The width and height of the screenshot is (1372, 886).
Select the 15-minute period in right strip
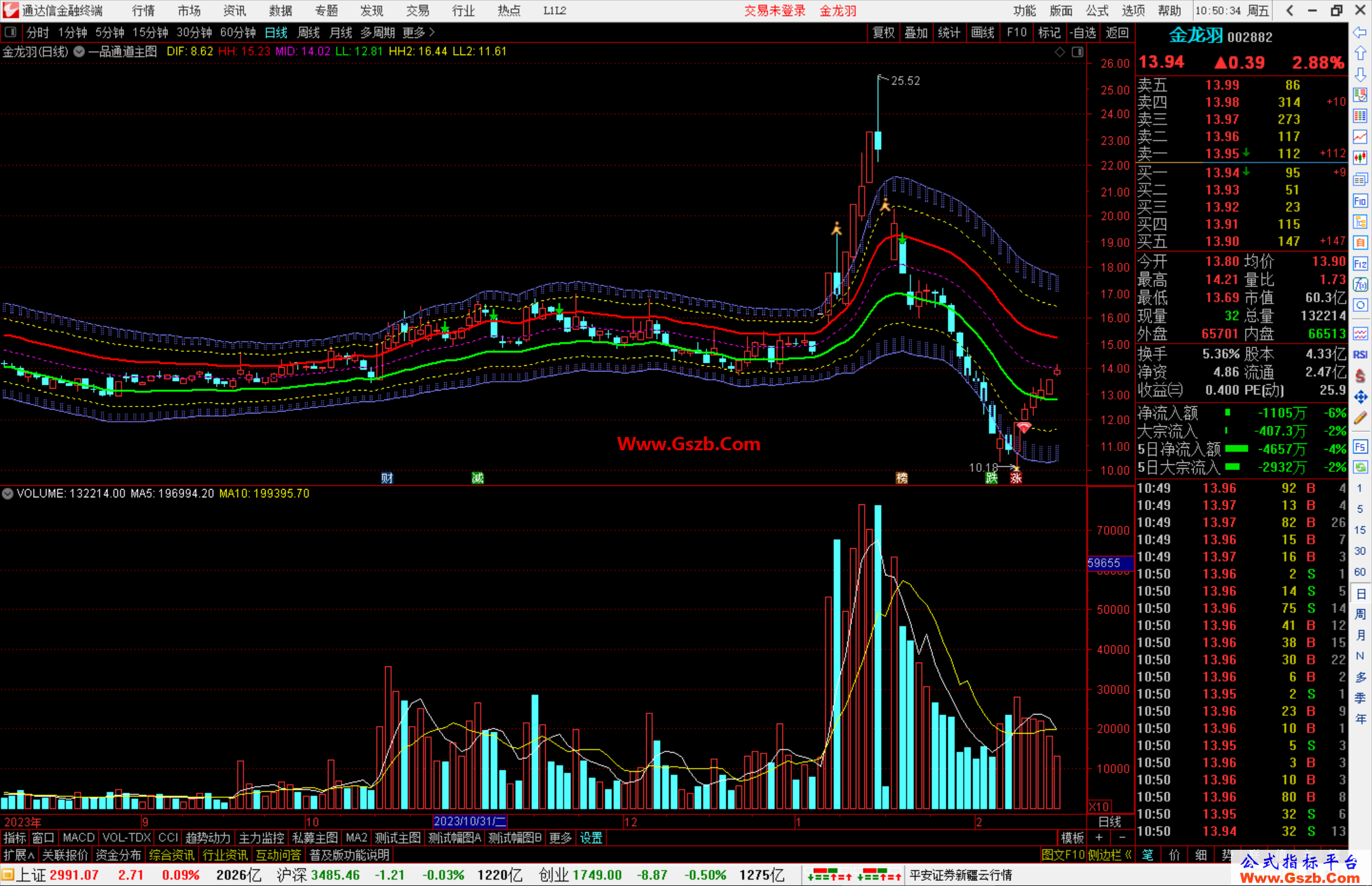tap(1360, 530)
